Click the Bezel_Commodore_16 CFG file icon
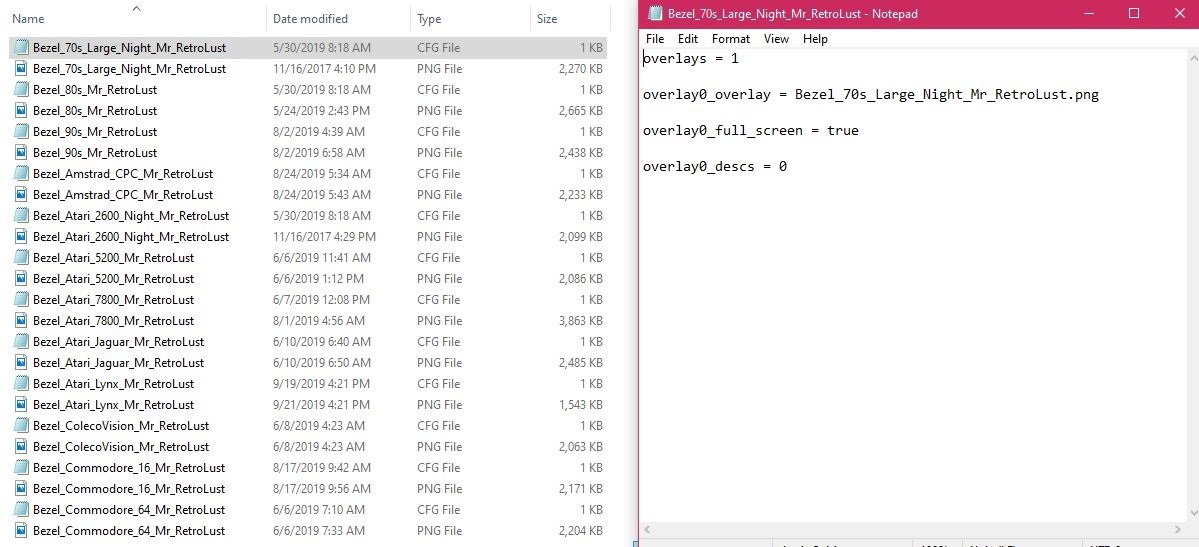This screenshot has height=547, width=1199. [x=21, y=468]
